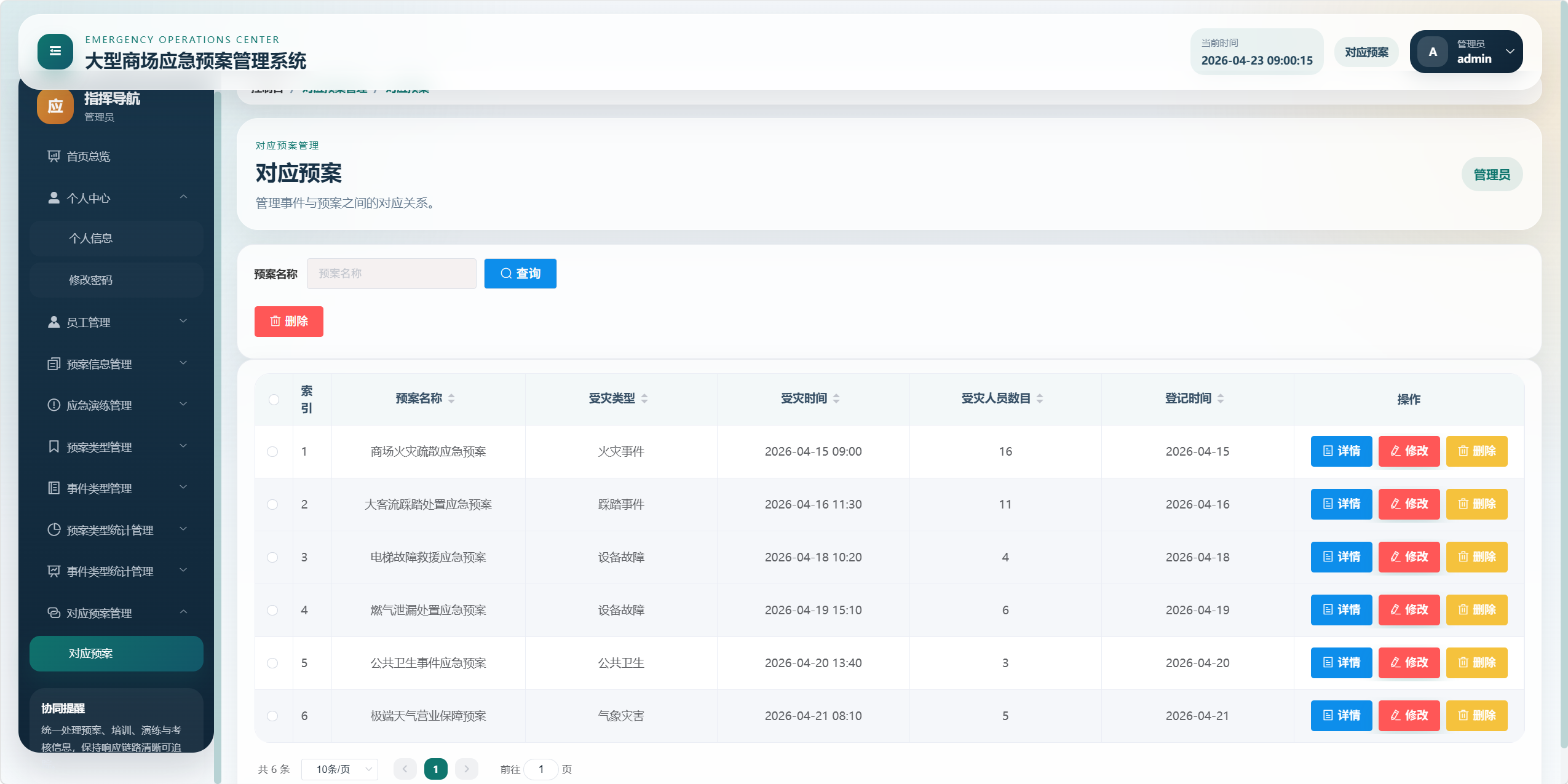Image resolution: width=1568 pixels, height=784 pixels.
Task: Open the 10条/页 page size dropdown
Action: coord(339,769)
